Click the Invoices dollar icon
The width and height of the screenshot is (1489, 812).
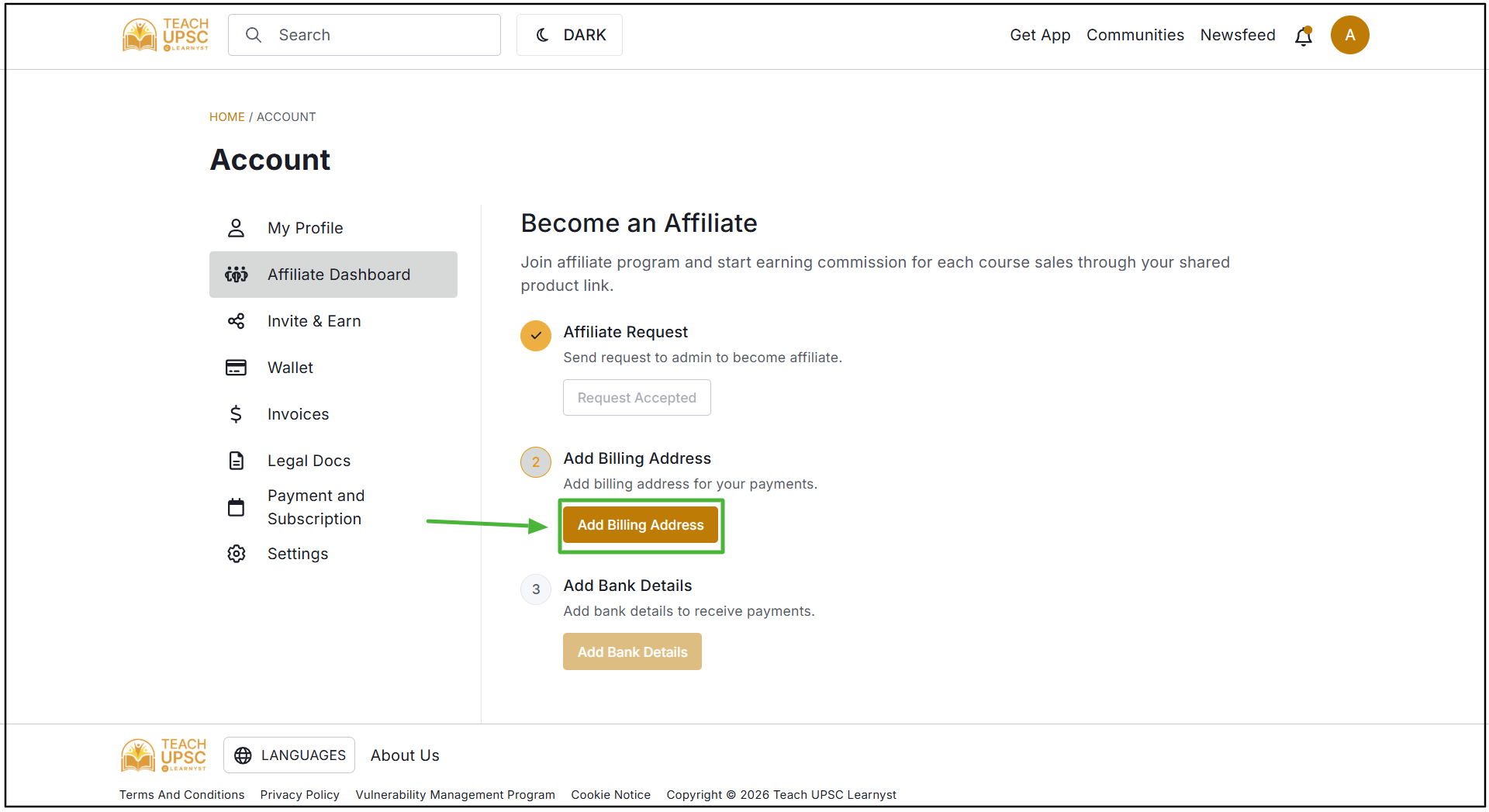(236, 414)
